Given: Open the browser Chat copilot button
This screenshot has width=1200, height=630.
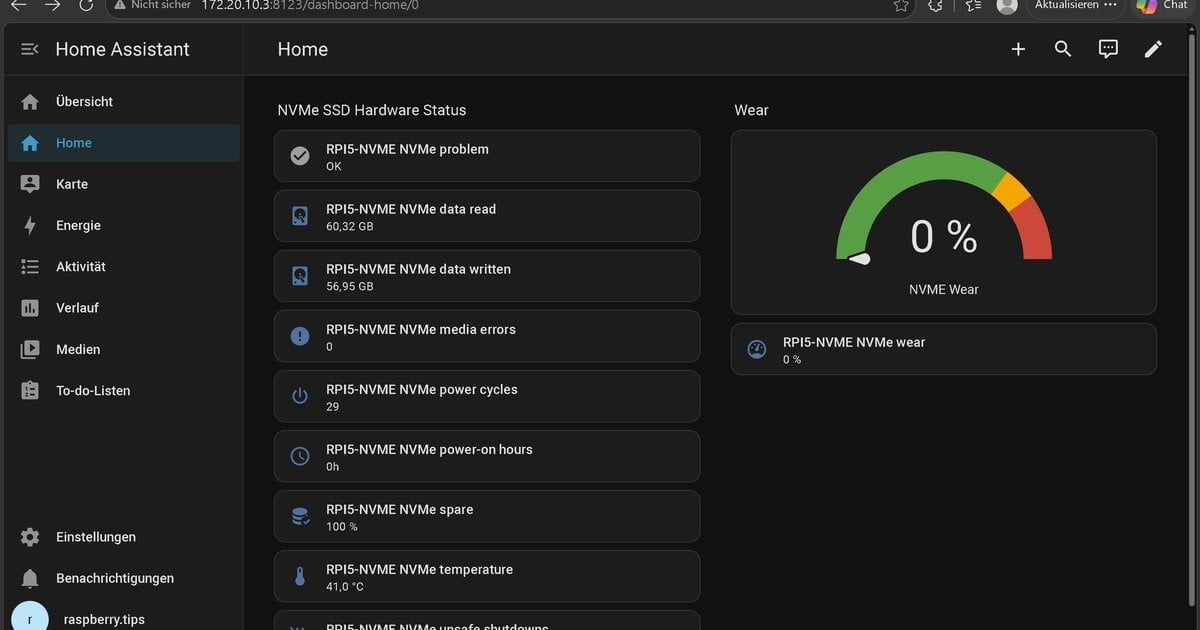Looking at the screenshot, I should click(1163, 5).
